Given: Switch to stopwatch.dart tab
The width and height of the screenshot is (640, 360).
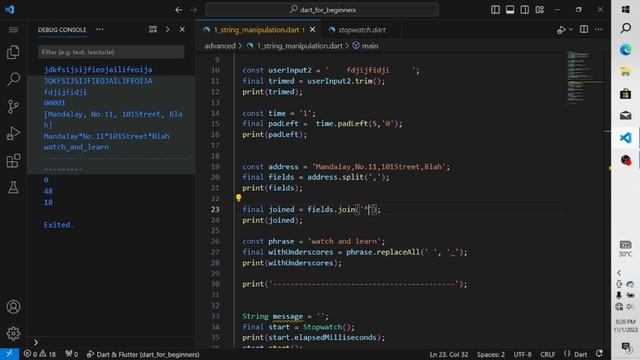Looking at the screenshot, I should 362,30.
